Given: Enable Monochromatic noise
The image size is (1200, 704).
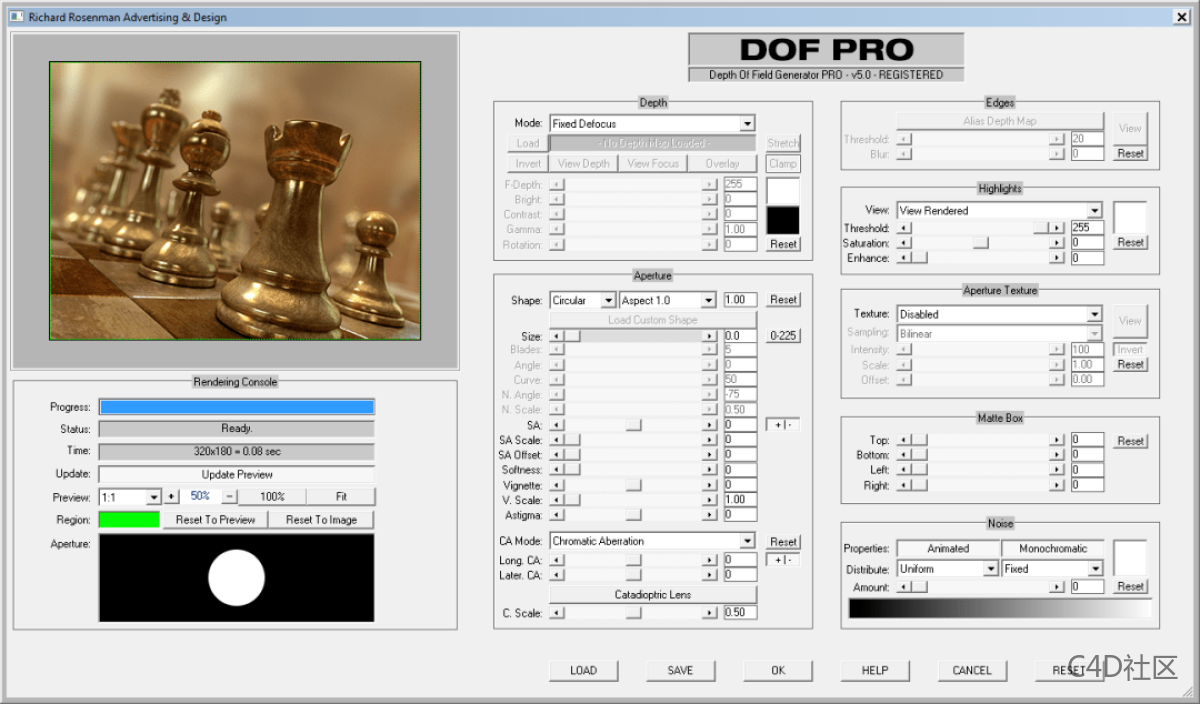Looking at the screenshot, I should [x=1053, y=548].
